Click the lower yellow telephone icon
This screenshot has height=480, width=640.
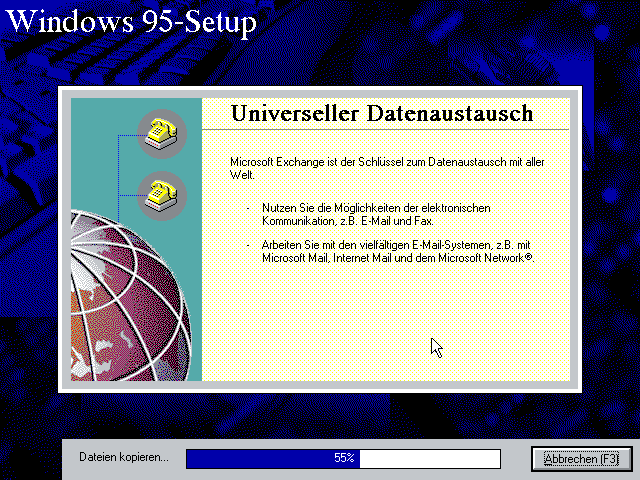pyautogui.click(x=162, y=196)
